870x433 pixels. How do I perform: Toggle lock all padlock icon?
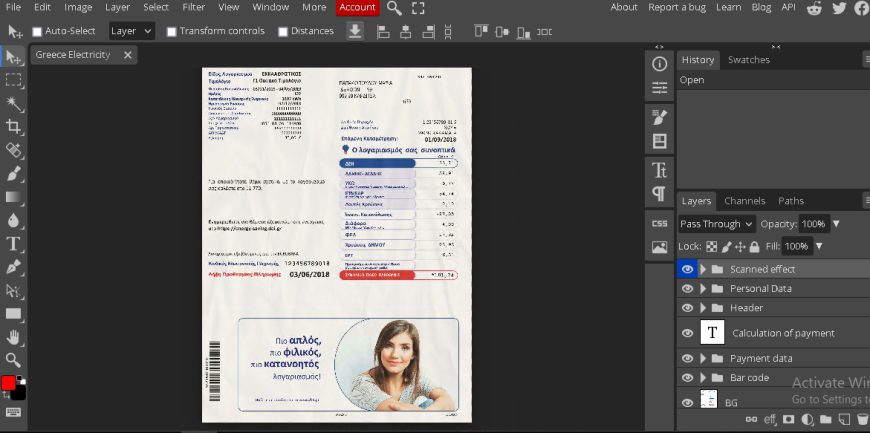point(754,246)
